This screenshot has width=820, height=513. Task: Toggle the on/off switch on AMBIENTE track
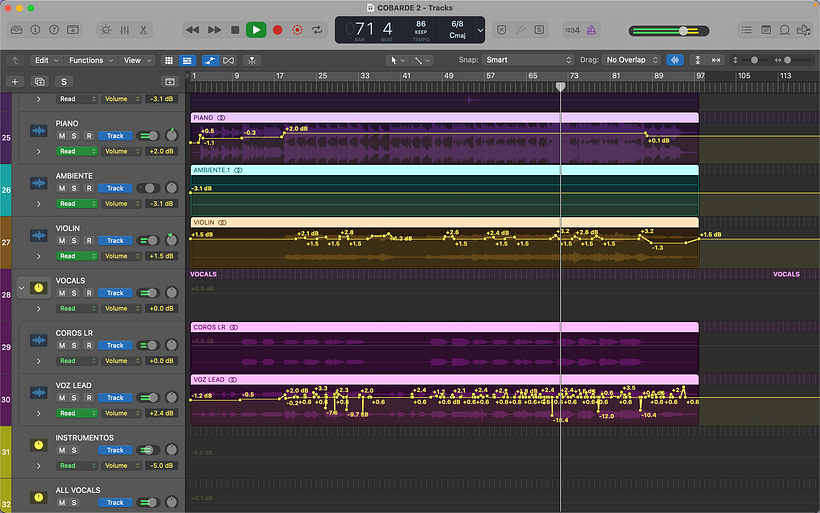point(149,188)
